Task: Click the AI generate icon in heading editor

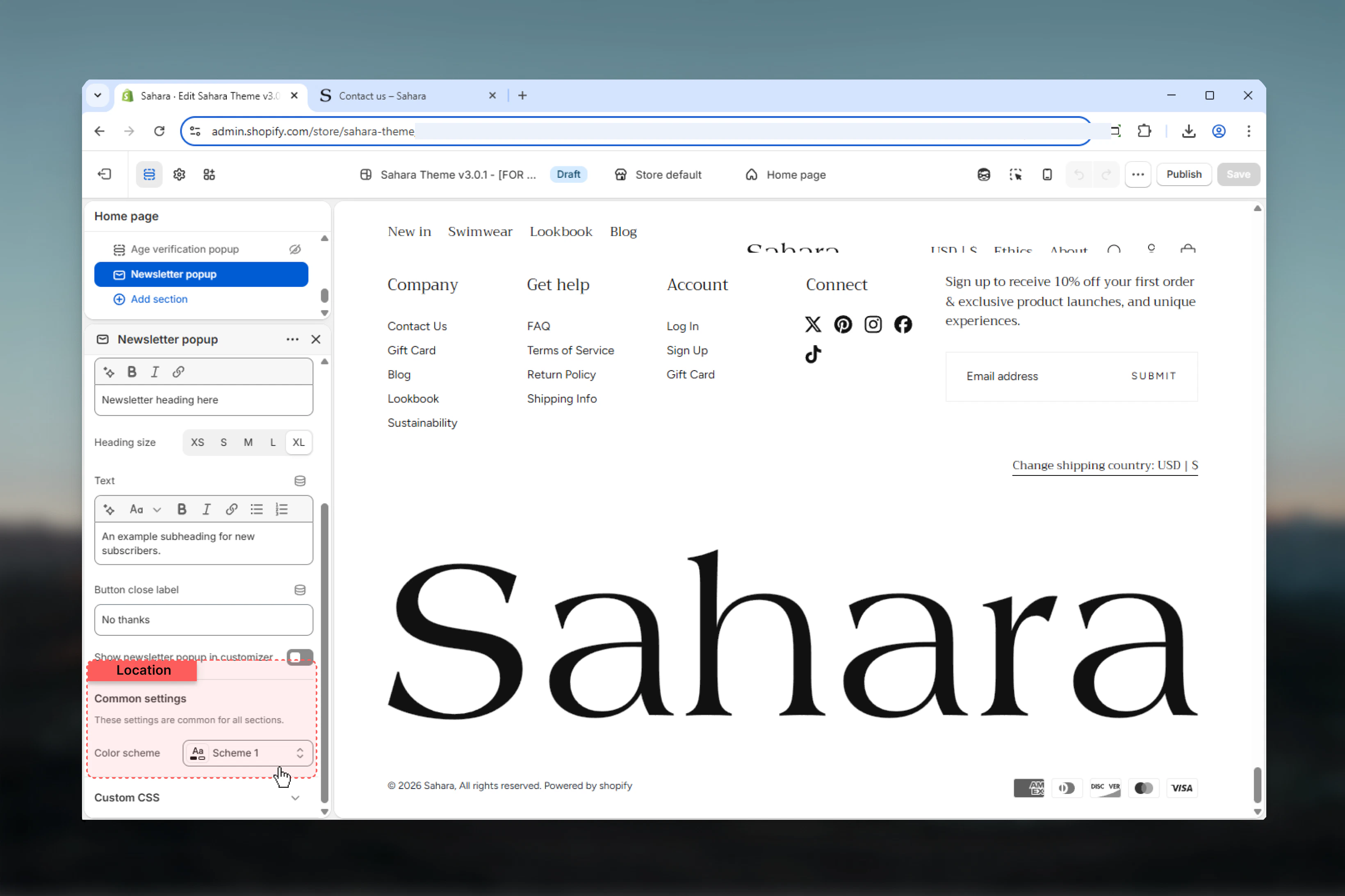Action: click(x=109, y=372)
